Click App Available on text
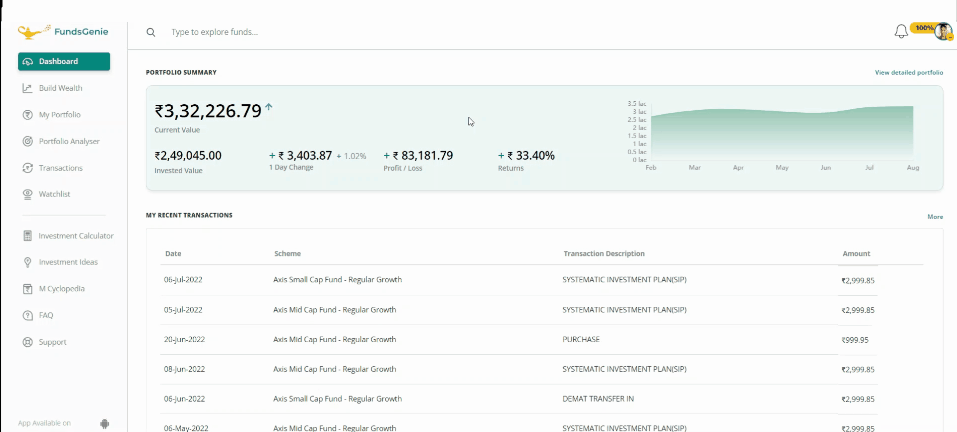Image resolution: width=957 pixels, height=432 pixels. coord(45,423)
